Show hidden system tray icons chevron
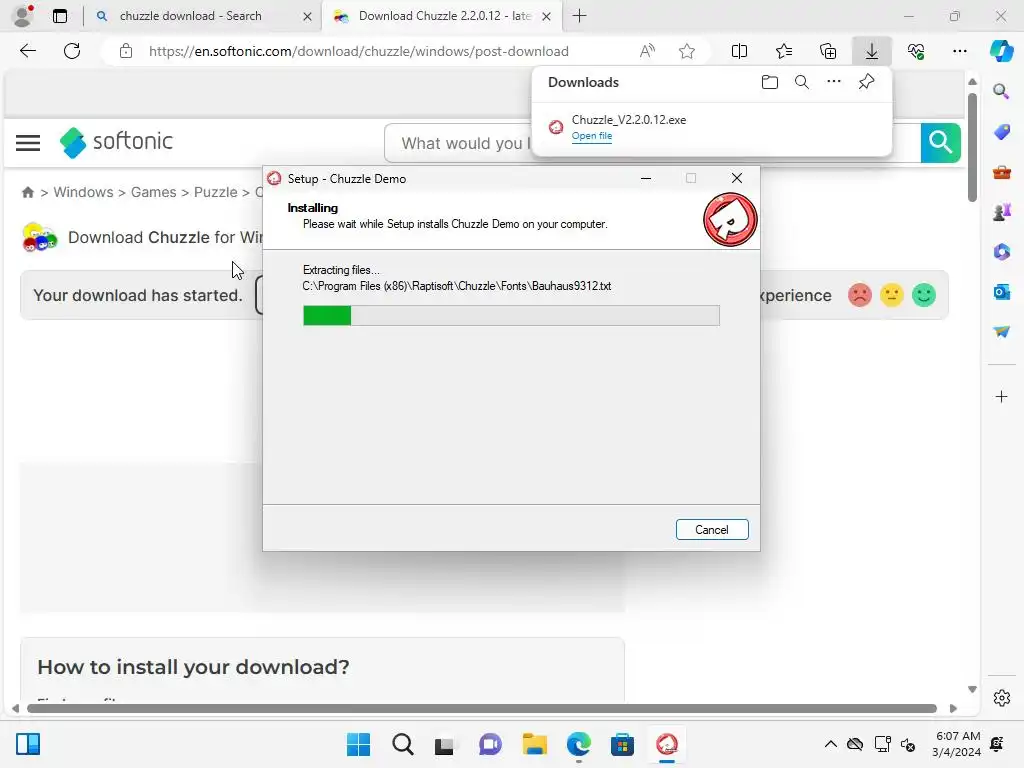The height and width of the screenshot is (768, 1024). 830,744
